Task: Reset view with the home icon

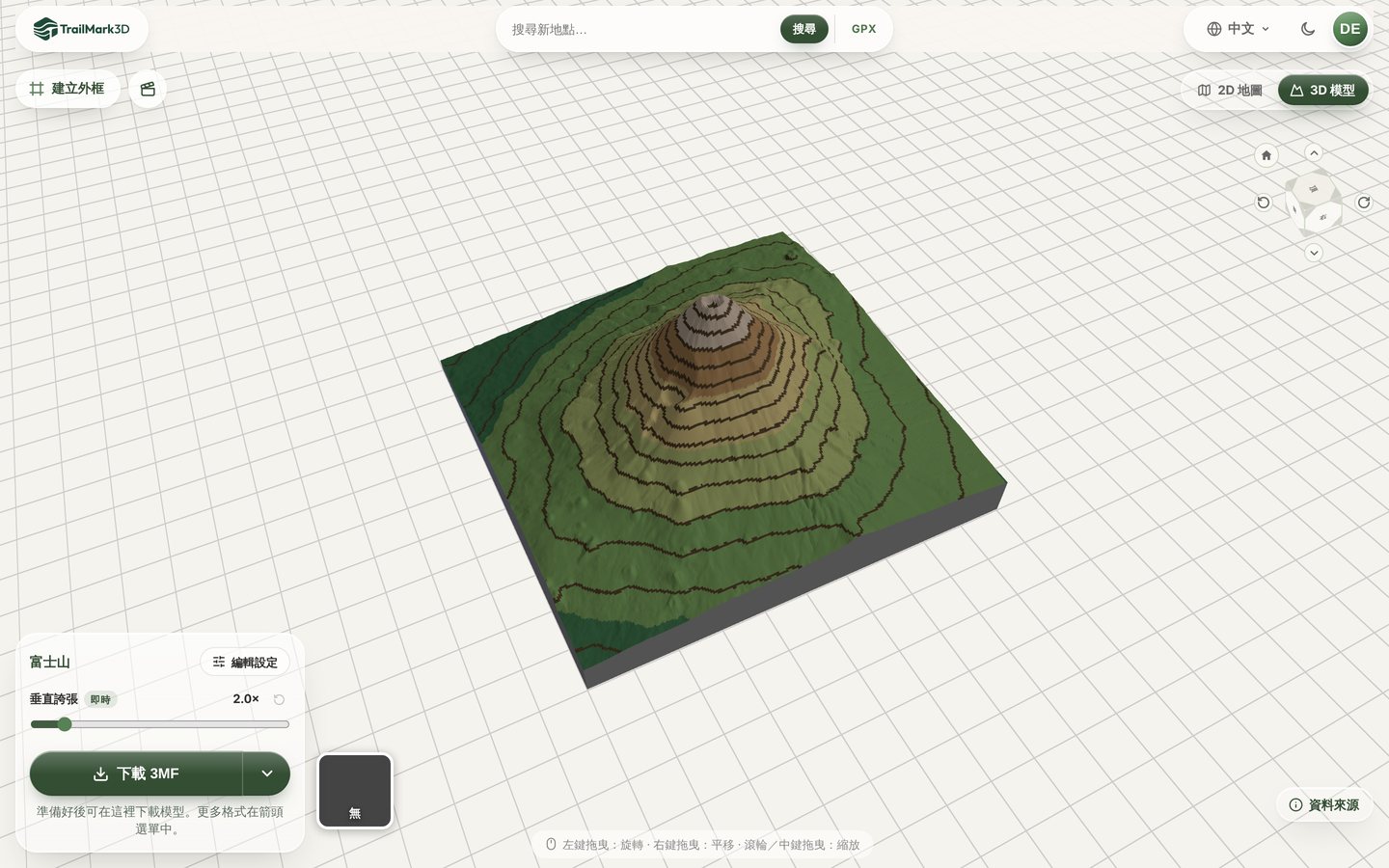Action: click(1266, 155)
